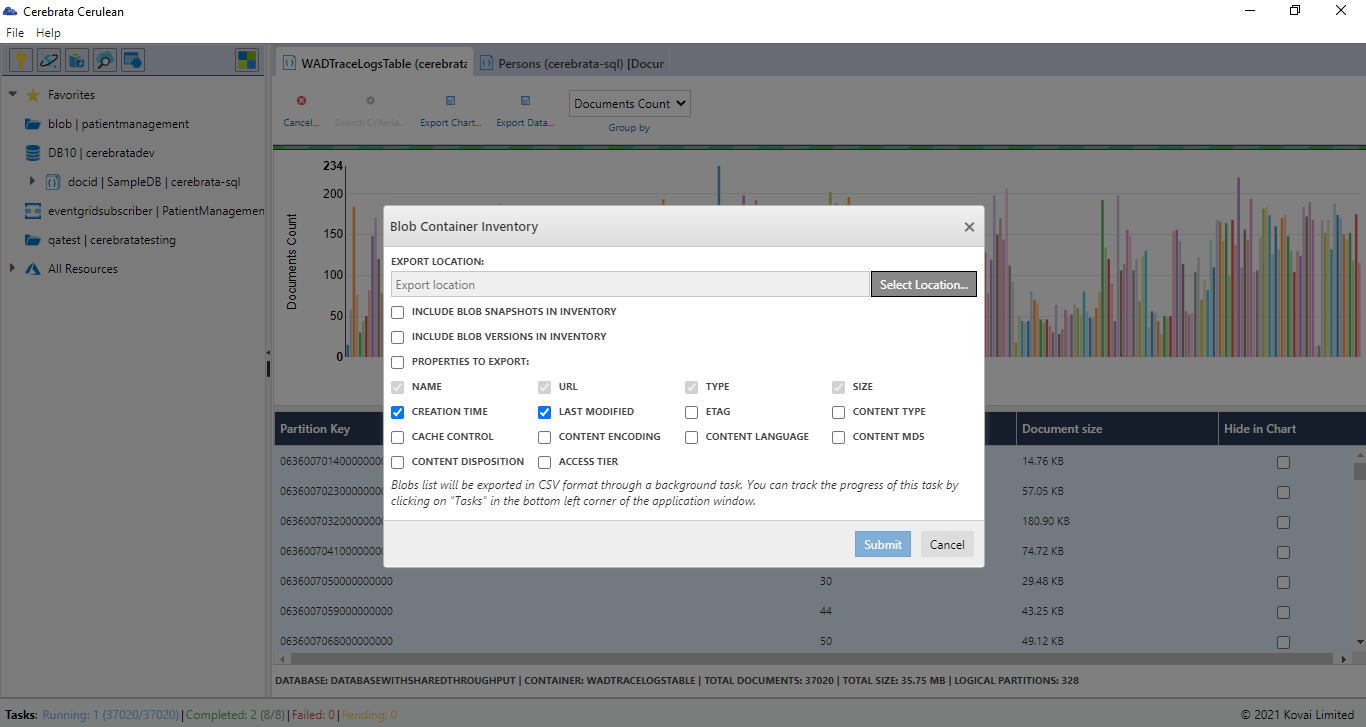Image resolution: width=1366 pixels, height=727 pixels.
Task: Open the Help menu
Action: coord(48,33)
